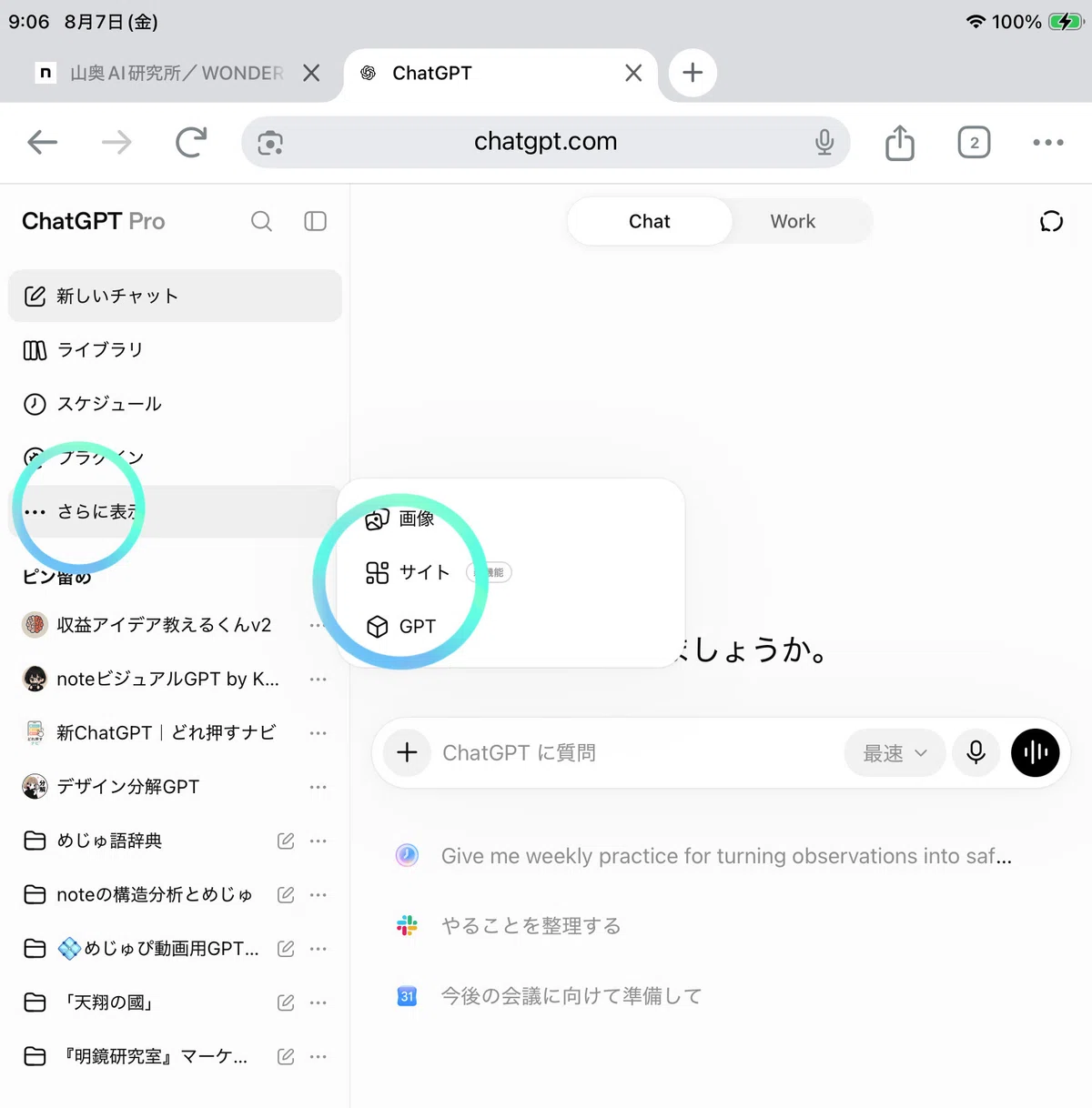The width and height of the screenshot is (1092, 1108).
Task: Open options for noteの構造分析とめじゅ
Action: [318, 895]
